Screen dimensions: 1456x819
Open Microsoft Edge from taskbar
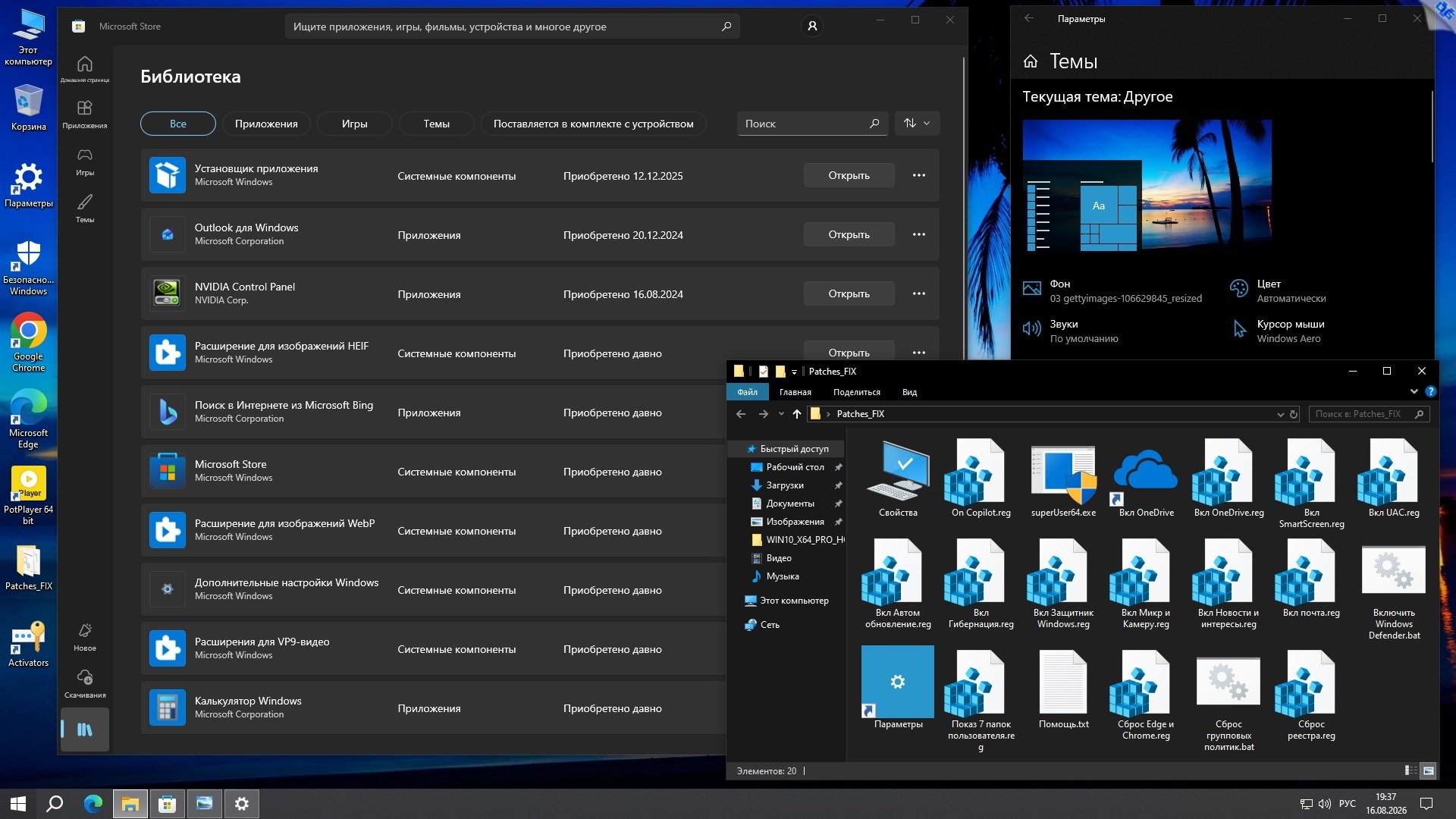[93, 804]
